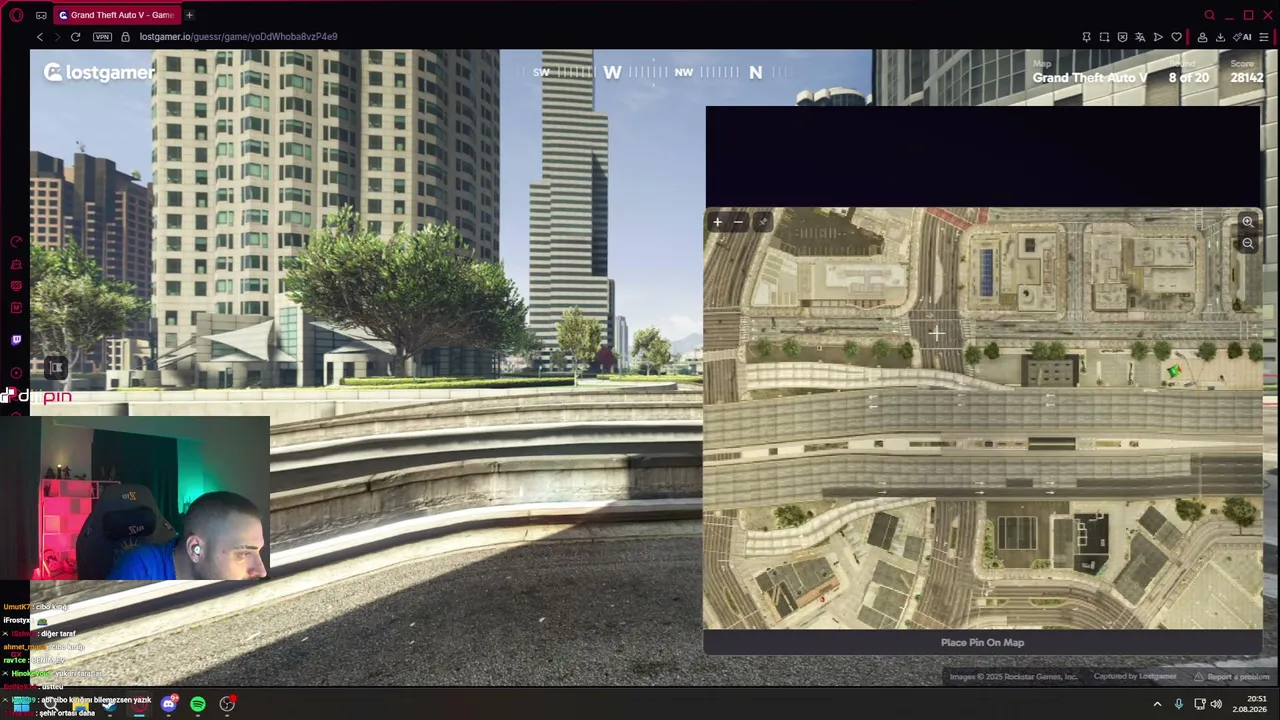The image size is (1280, 720).
Task: Click the W heading on the compass
Action: 612,72
